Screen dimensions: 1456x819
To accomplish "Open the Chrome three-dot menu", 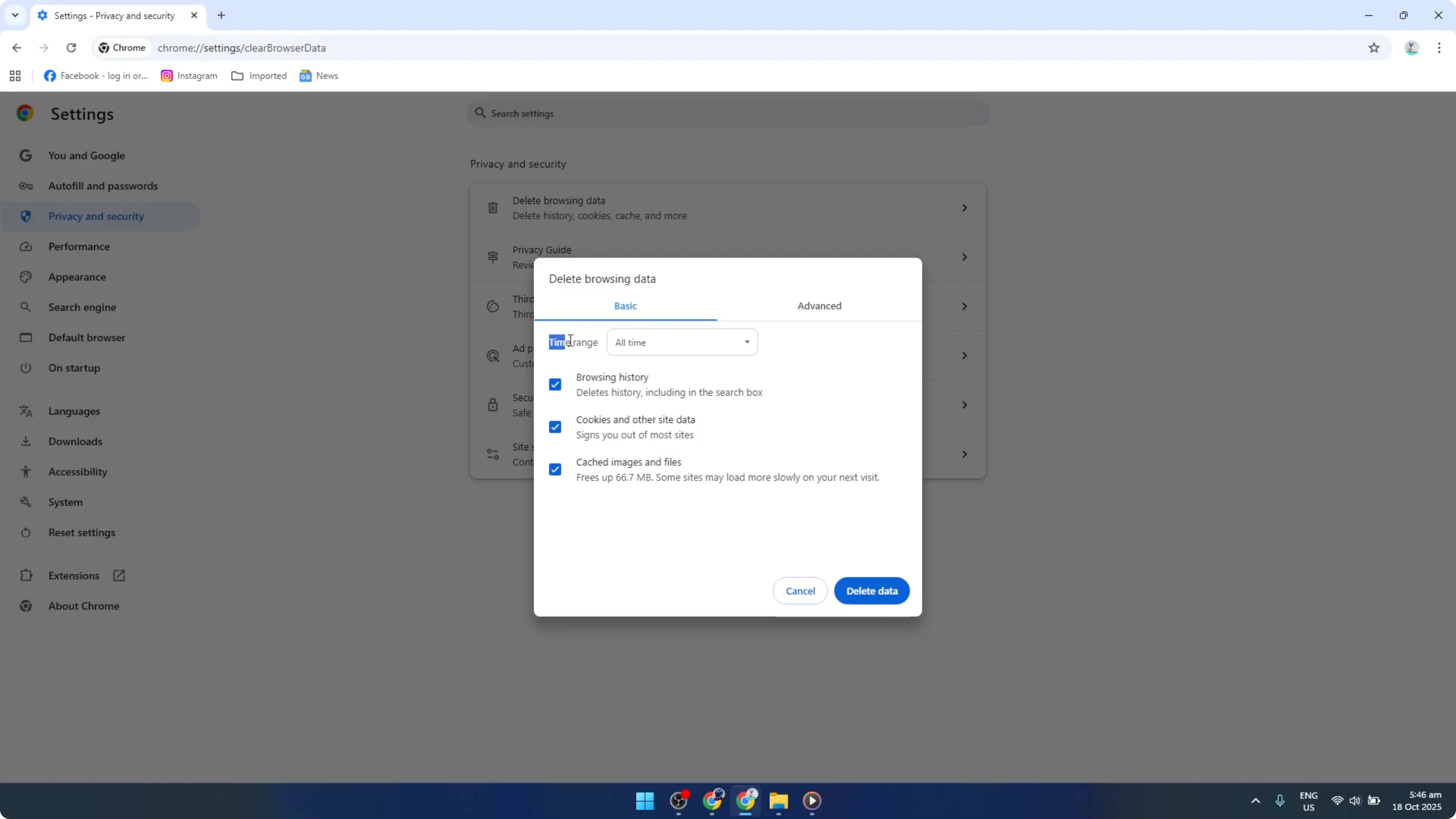I will point(1440,48).
